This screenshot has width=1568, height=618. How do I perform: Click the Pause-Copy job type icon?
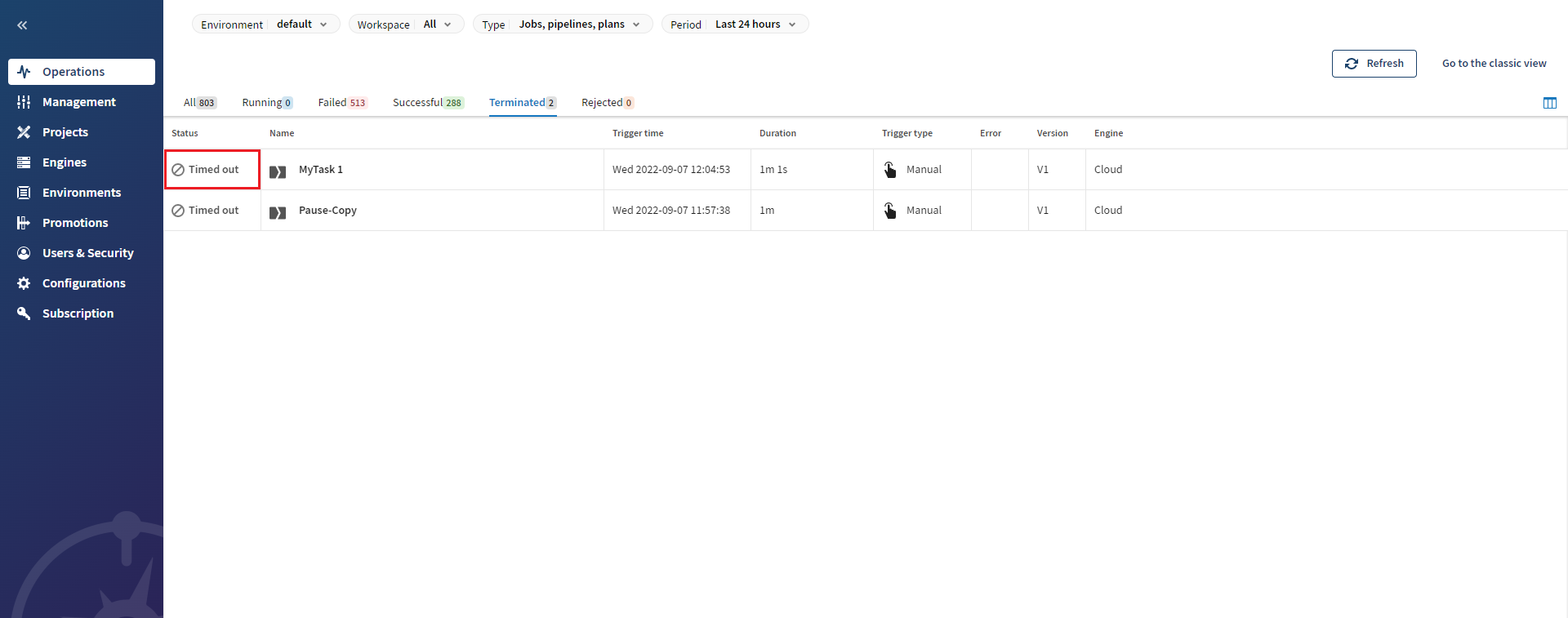(x=278, y=212)
